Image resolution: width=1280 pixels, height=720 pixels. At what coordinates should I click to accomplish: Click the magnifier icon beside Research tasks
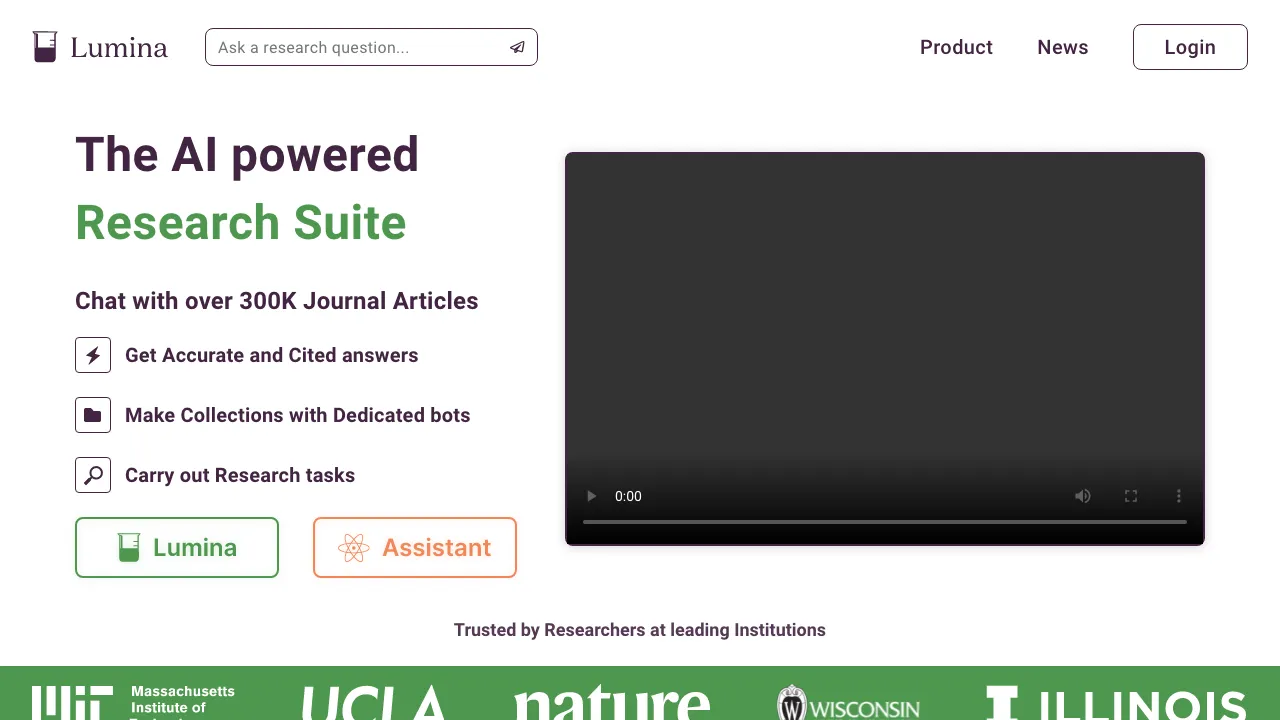93,475
